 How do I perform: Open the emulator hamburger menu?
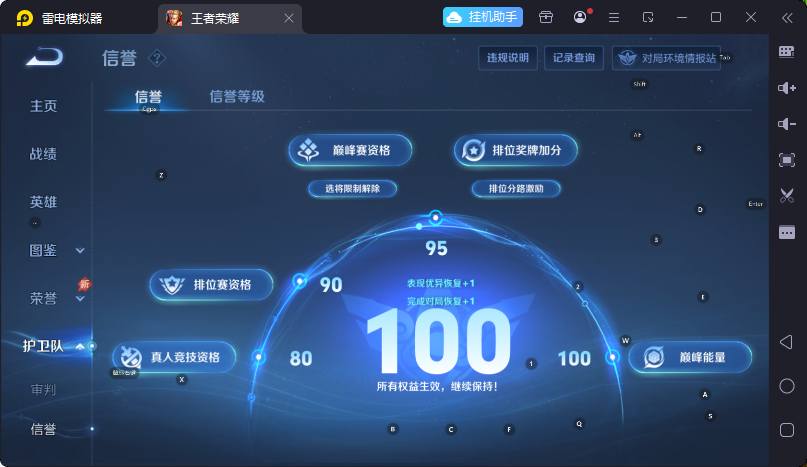click(x=613, y=18)
